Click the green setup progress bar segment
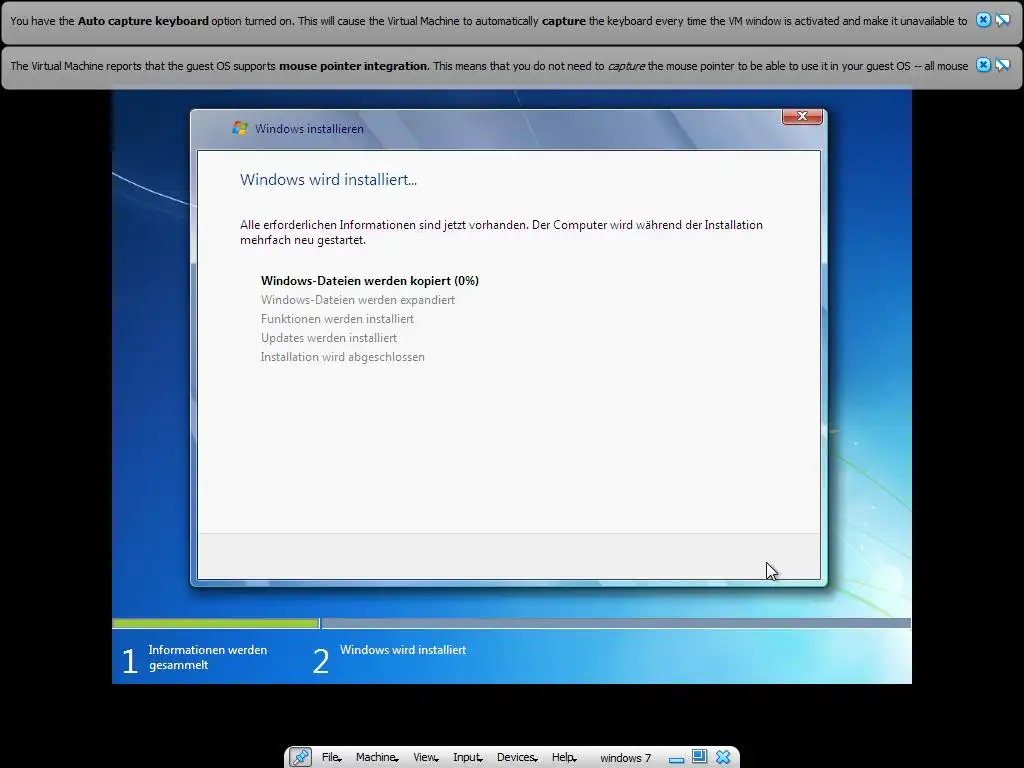Image resolution: width=1024 pixels, height=768 pixels. tap(216, 624)
